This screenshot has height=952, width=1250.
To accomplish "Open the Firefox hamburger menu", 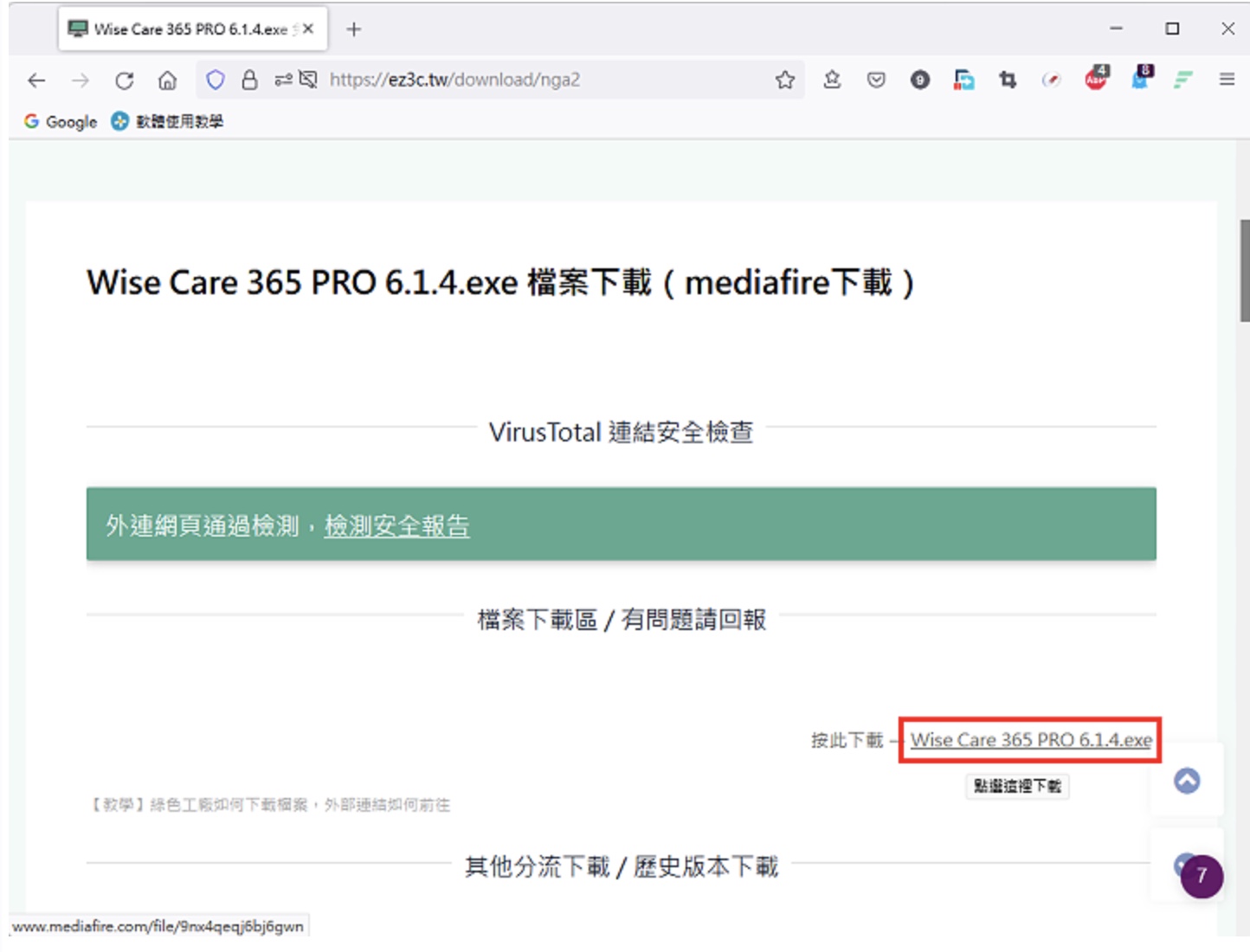I will pyautogui.click(x=1227, y=80).
